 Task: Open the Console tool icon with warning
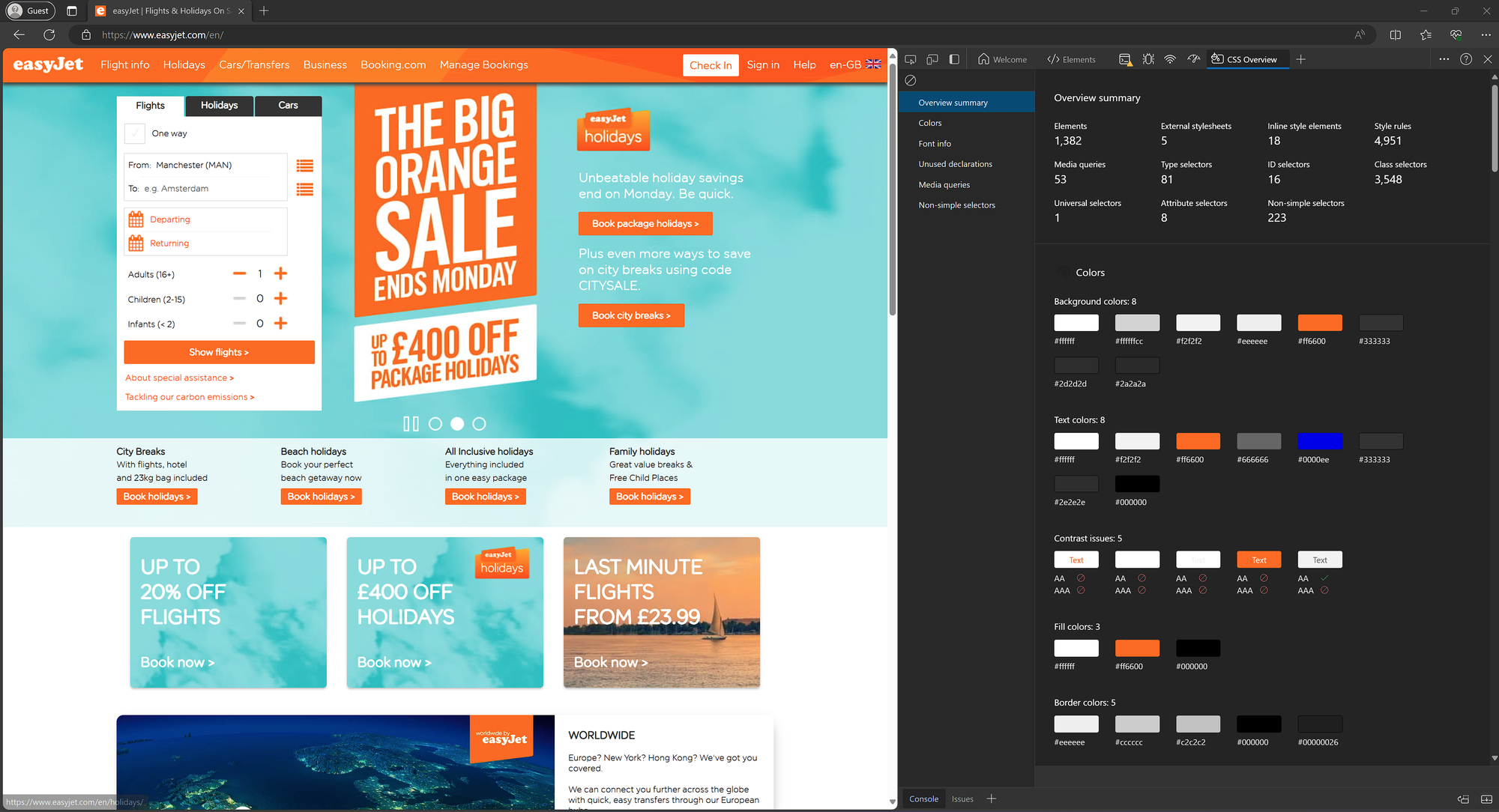click(x=1124, y=59)
